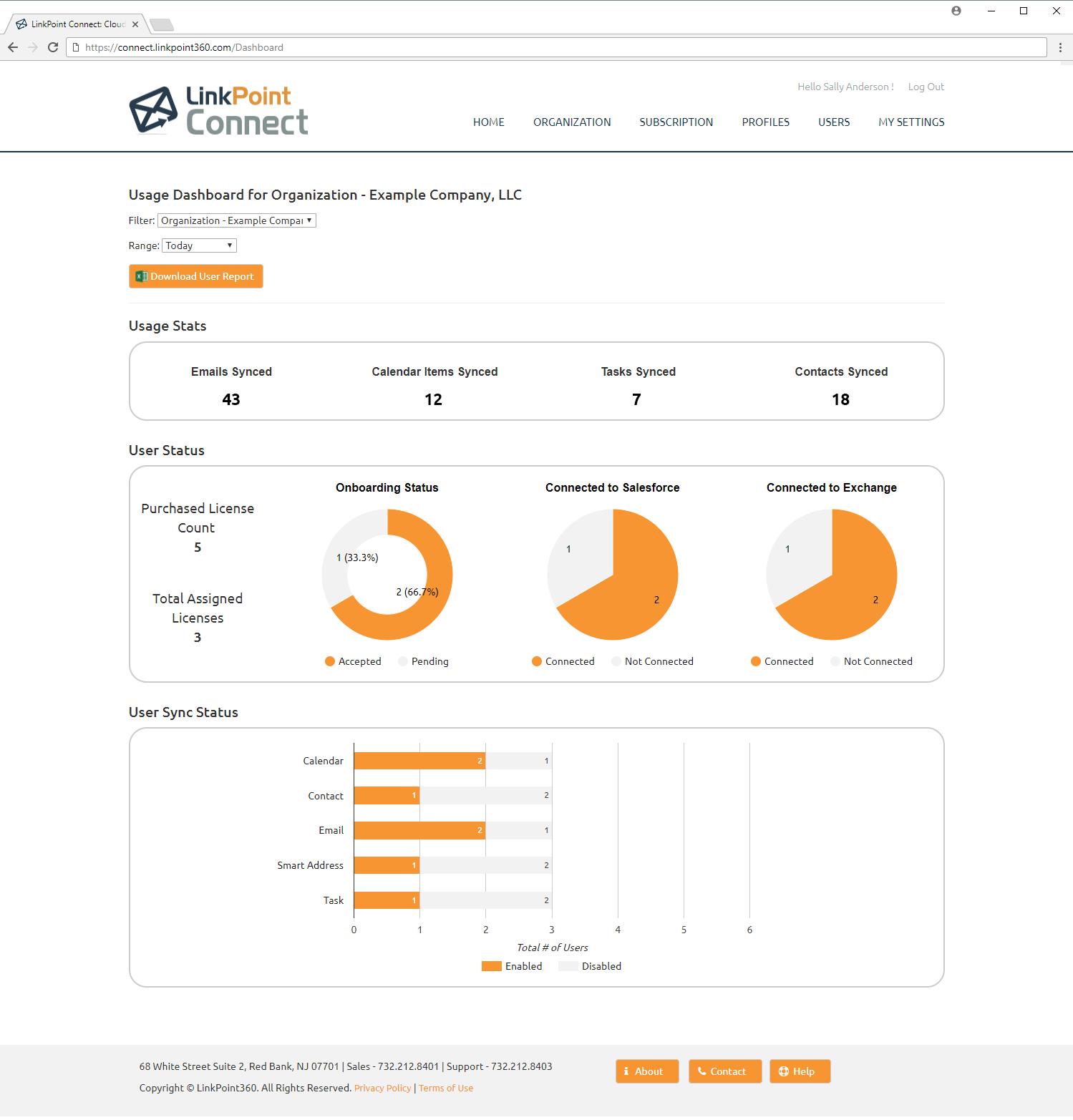Open the Range dropdown set to Today
The height and width of the screenshot is (1120, 1073).
click(x=199, y=246)
